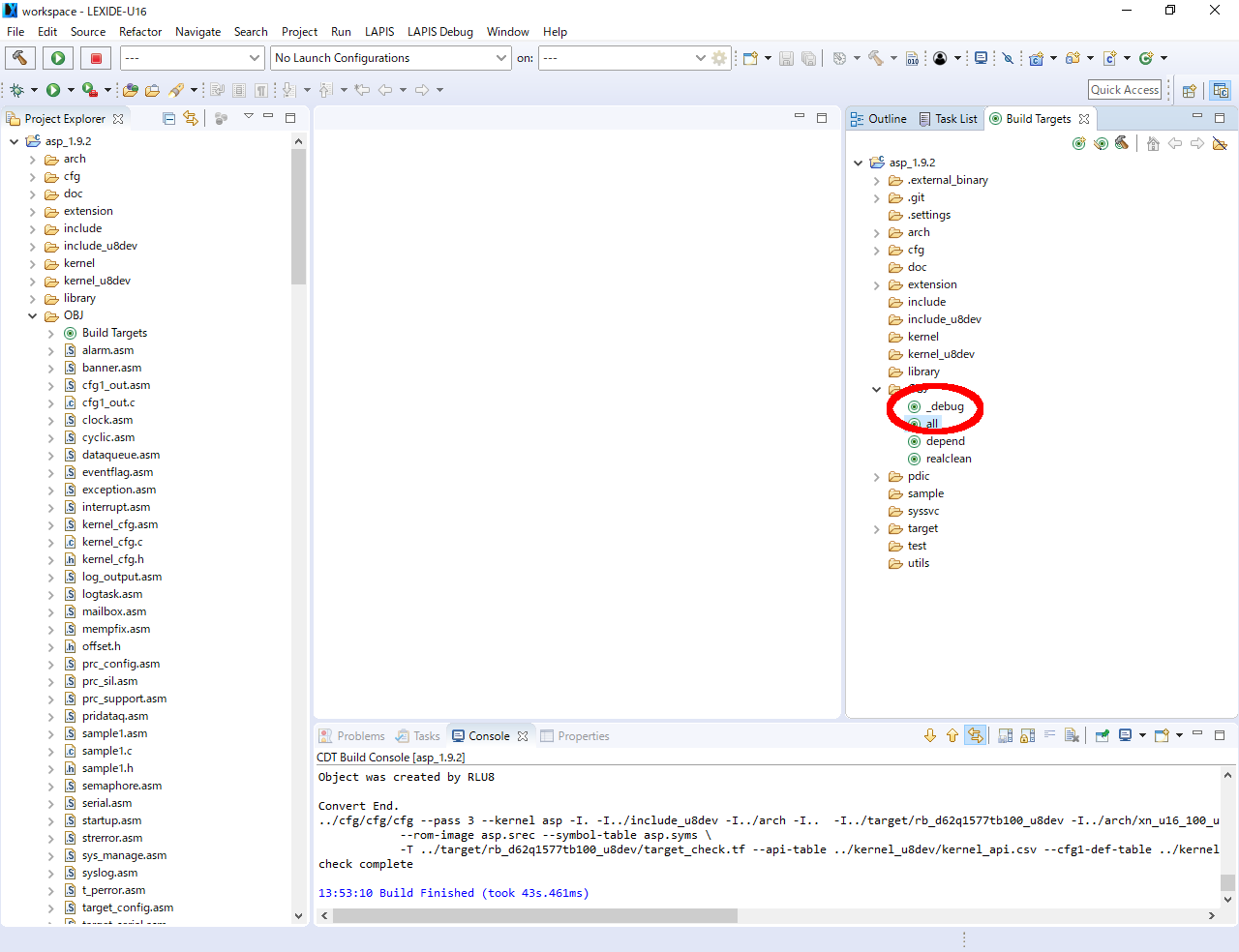Click the red Stop button in launch bar

[x=96, y=58]
